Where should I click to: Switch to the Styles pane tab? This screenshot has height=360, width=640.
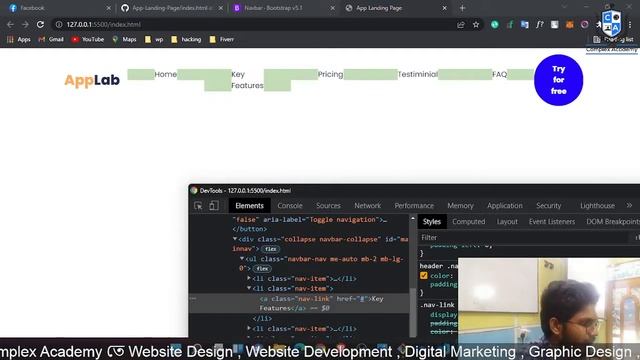[431, 222]
